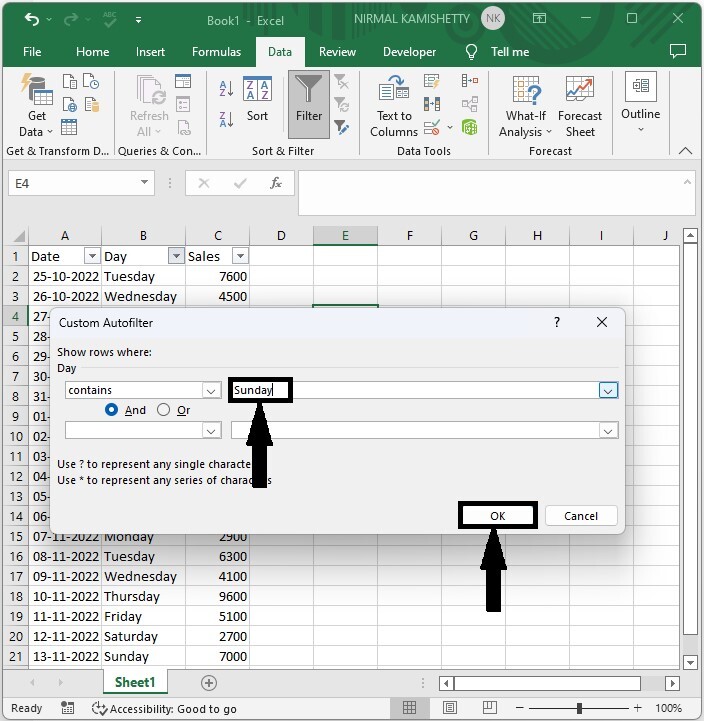
Task: Add a new sheet with plus button
Action: coord(209,683)
